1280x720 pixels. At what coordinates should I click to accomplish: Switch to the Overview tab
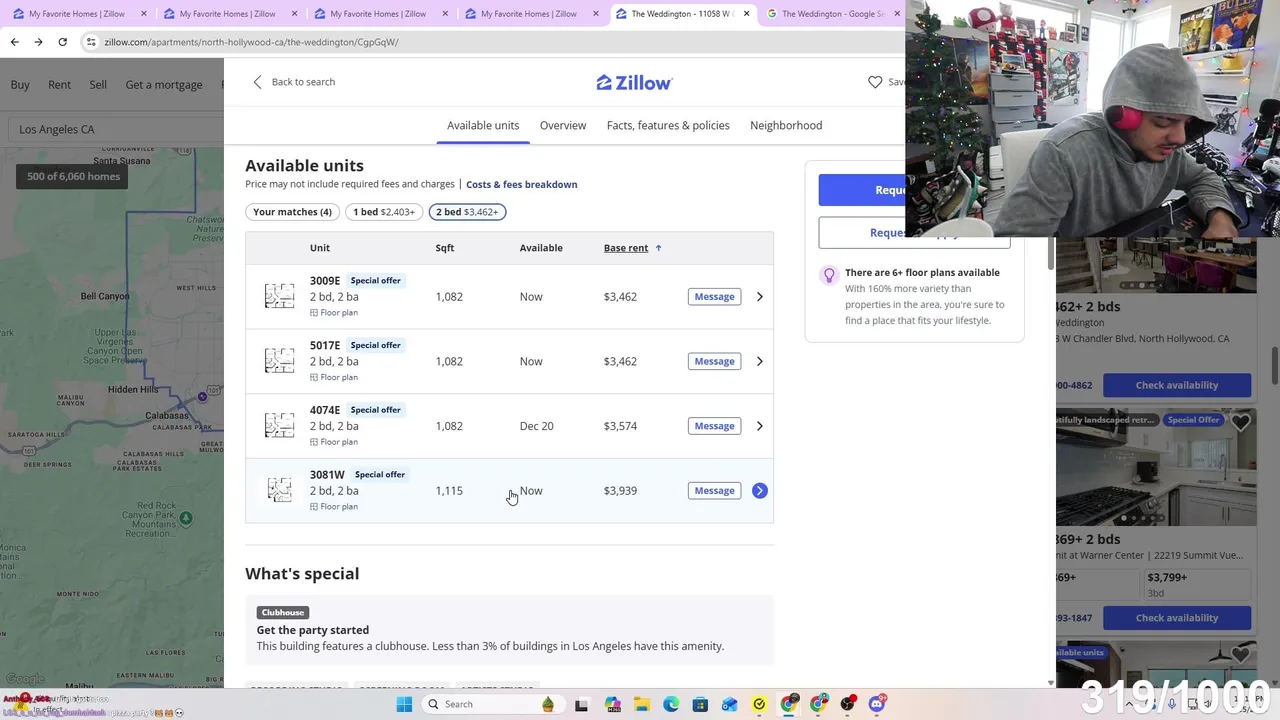563,125
